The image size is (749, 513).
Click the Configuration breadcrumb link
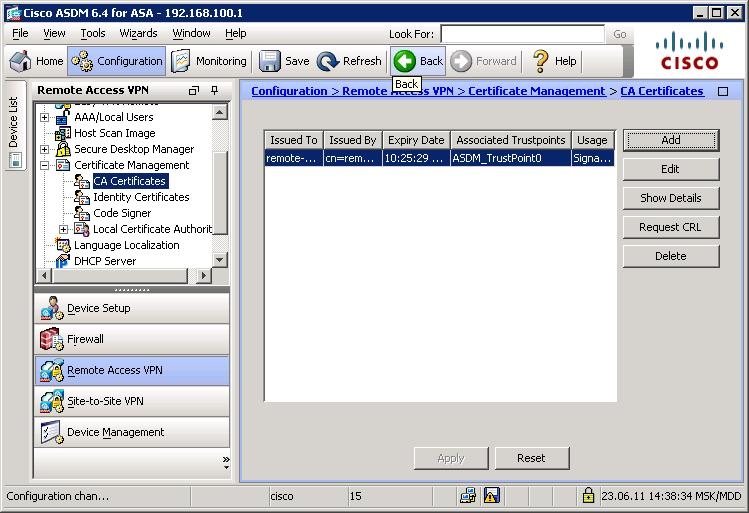point(289,91)
